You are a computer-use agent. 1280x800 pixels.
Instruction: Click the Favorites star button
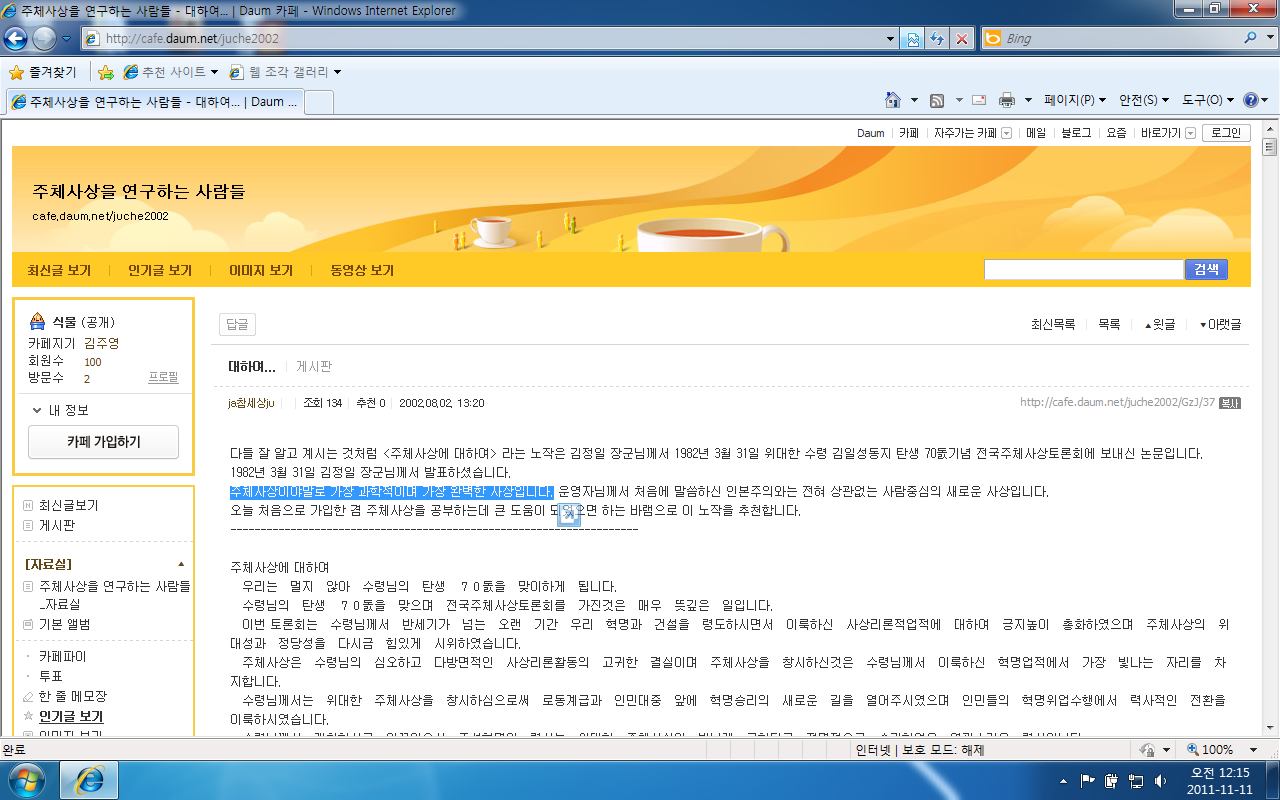click(x=42, y=72)
